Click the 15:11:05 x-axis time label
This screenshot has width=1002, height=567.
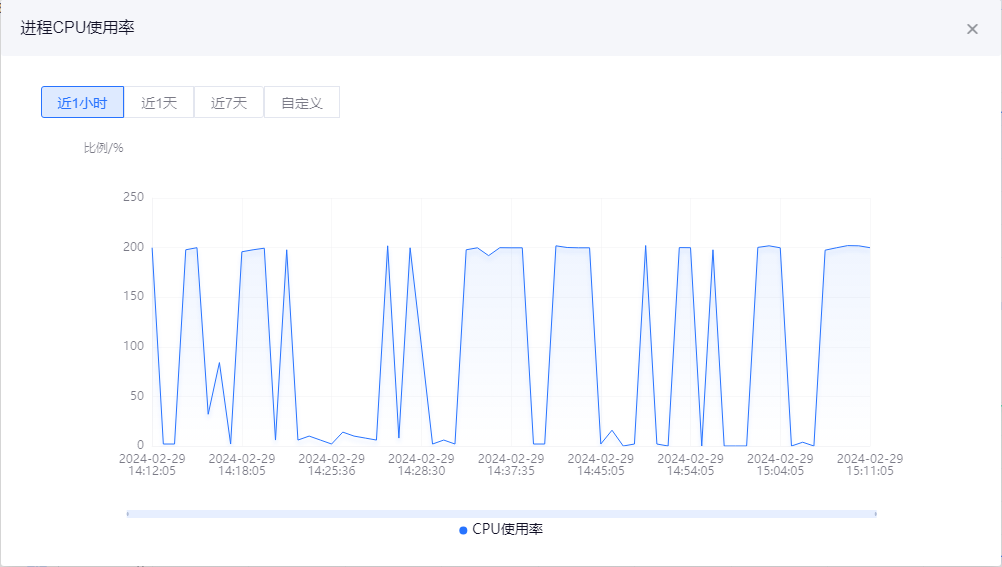pos(869,471)
